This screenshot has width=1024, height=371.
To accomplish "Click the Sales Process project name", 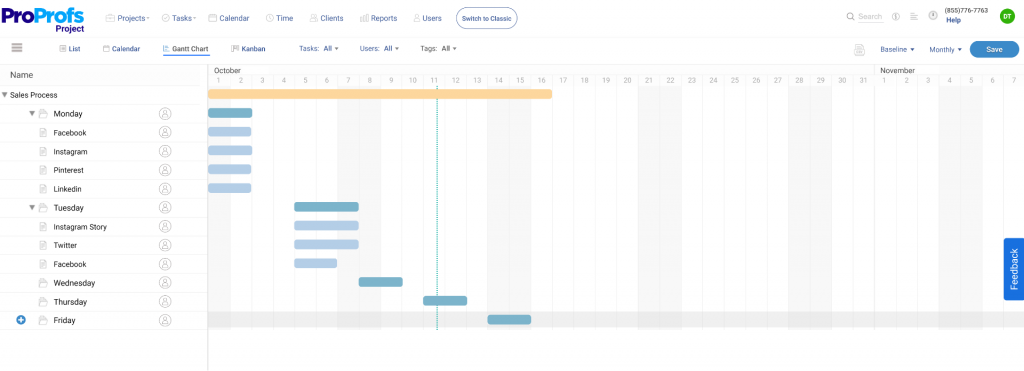I will pyautogui.click(x=34, y=95).
